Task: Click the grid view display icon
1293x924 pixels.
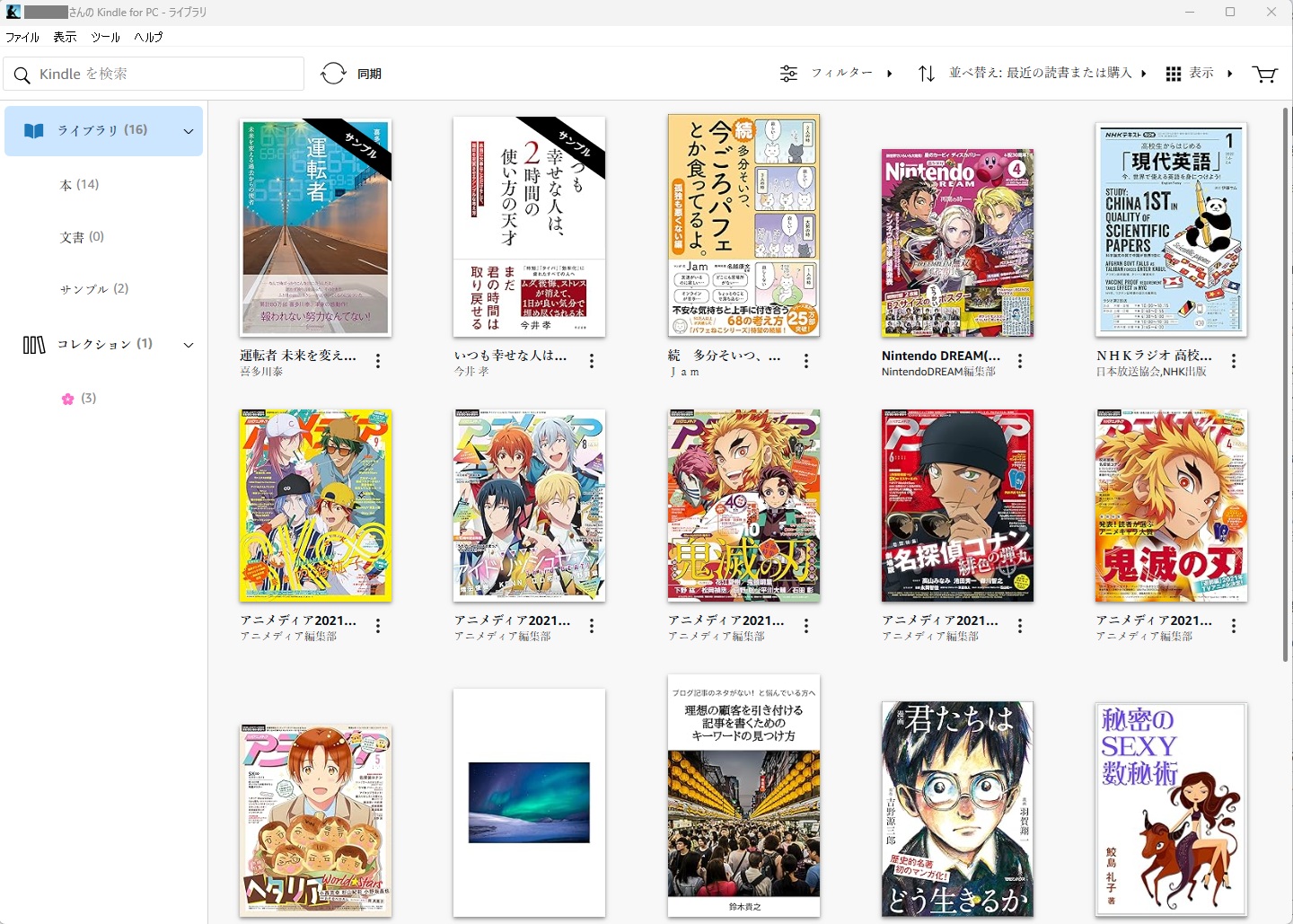Action: coord(1173,74)
